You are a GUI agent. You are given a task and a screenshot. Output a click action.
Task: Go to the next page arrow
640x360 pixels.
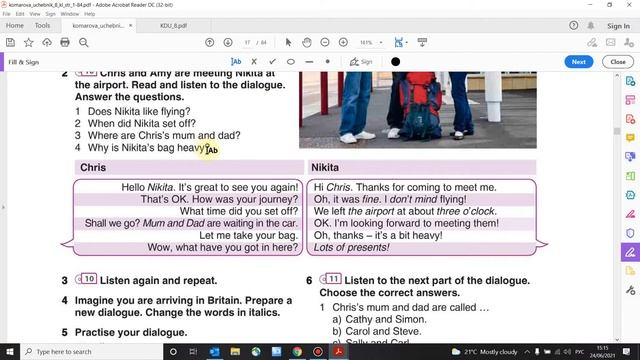click(x=228, y=42)
